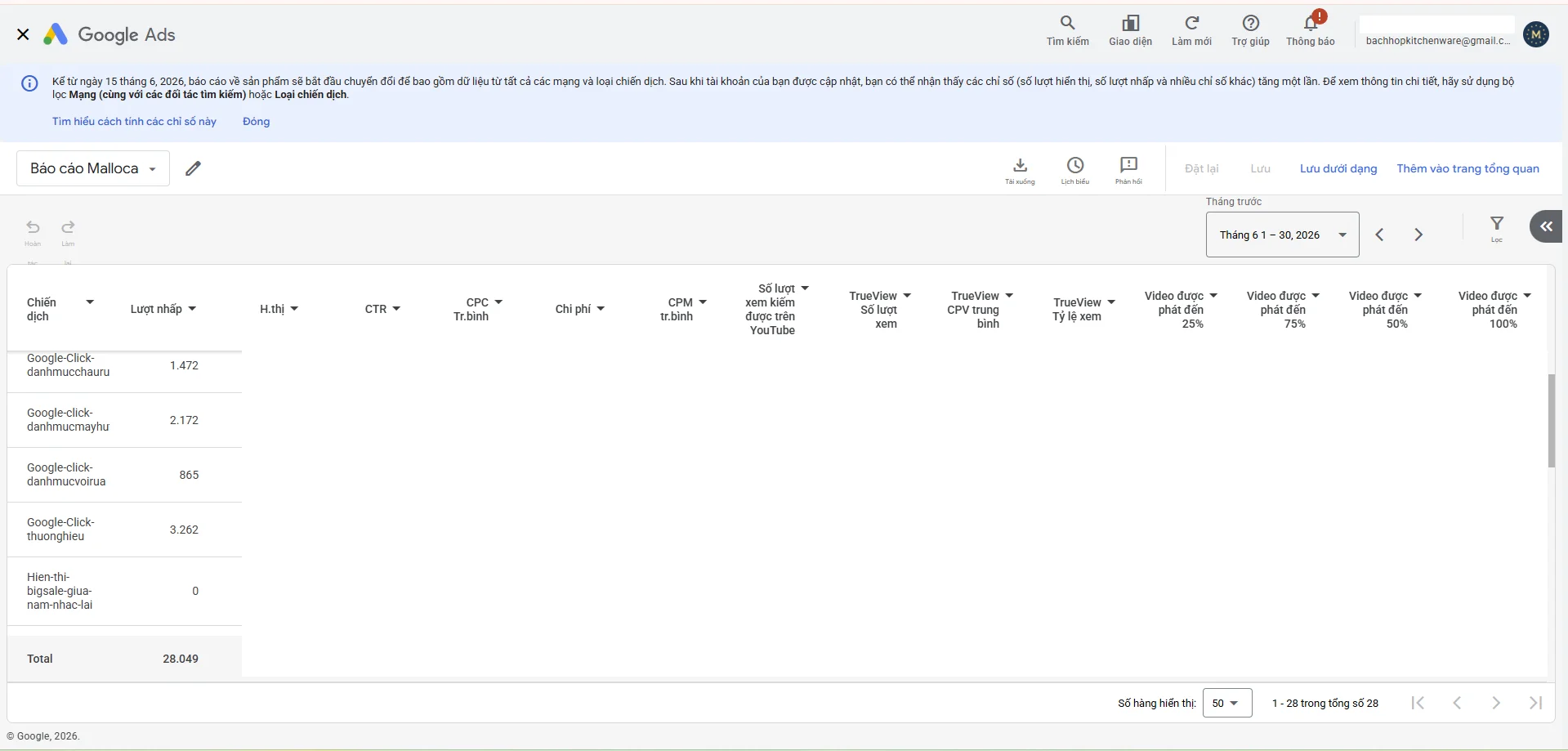Go to next results page

pyautogui.click(x=1496, y=703)
